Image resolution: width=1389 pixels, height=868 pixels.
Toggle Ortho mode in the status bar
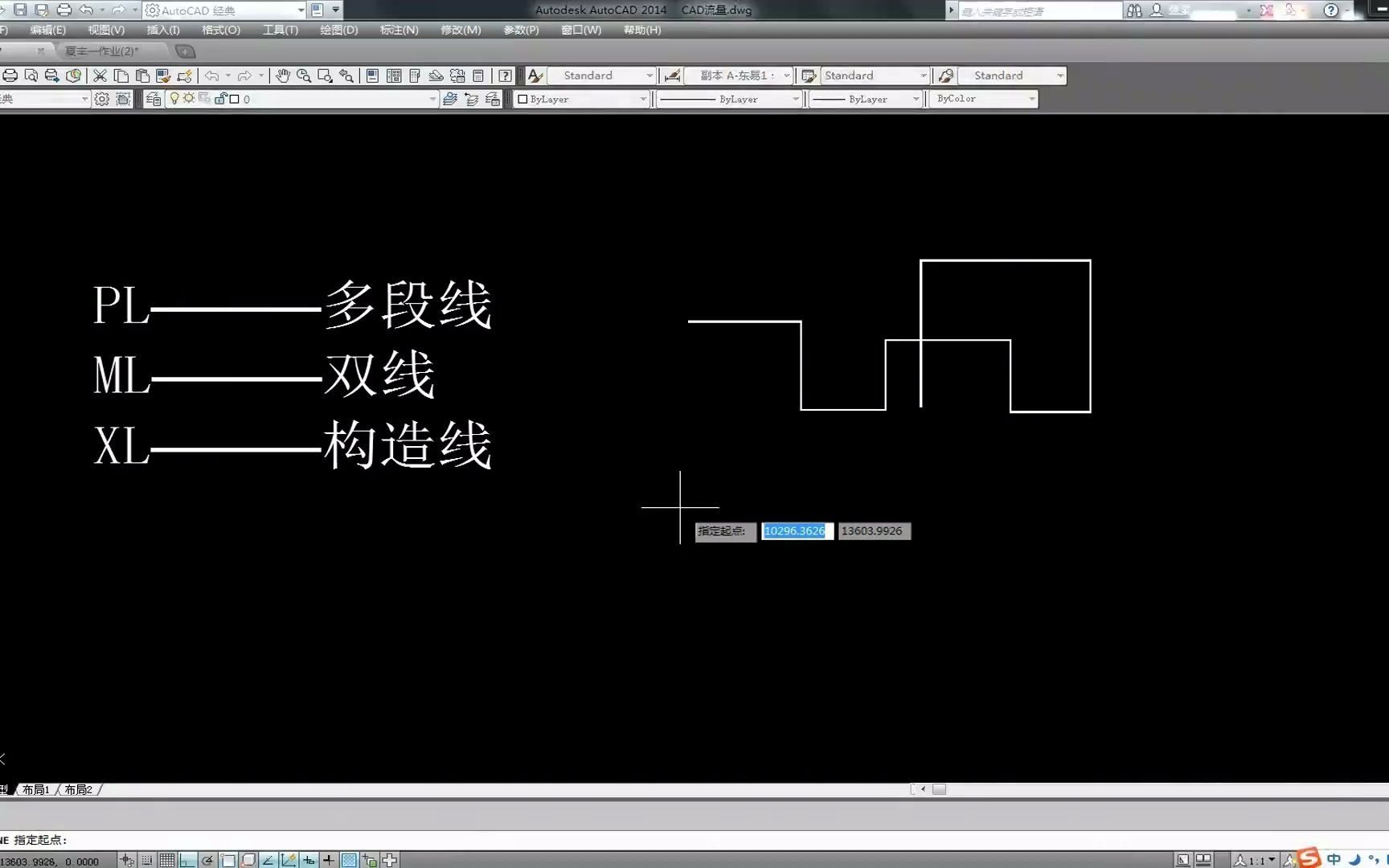click(186, 859)
